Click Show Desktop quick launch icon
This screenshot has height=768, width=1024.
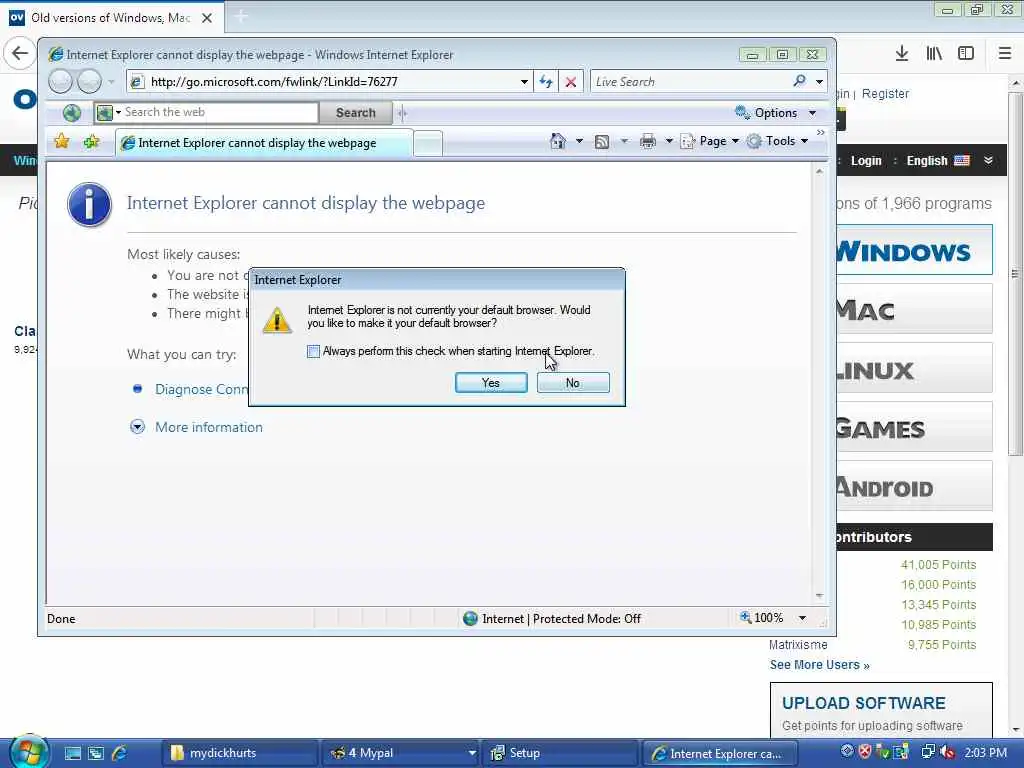[72, 753]
